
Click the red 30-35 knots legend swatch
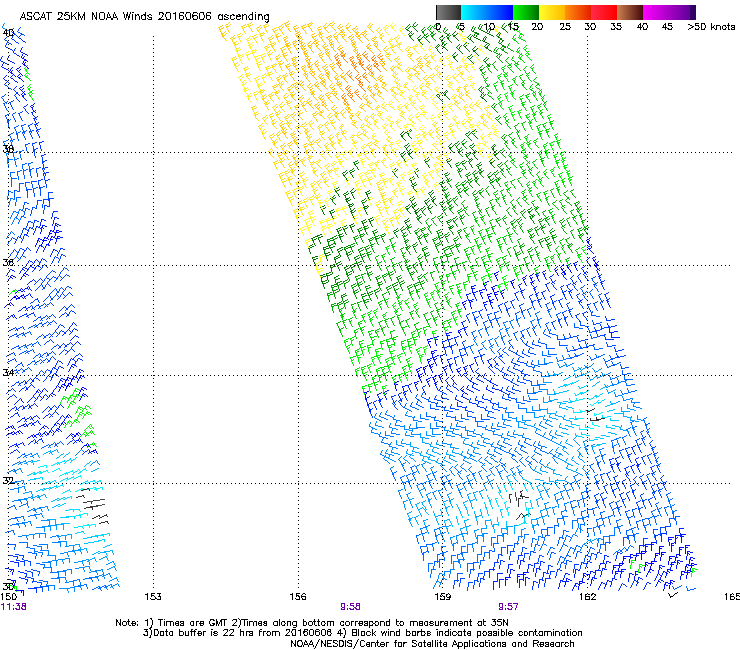tap(604, 12)
